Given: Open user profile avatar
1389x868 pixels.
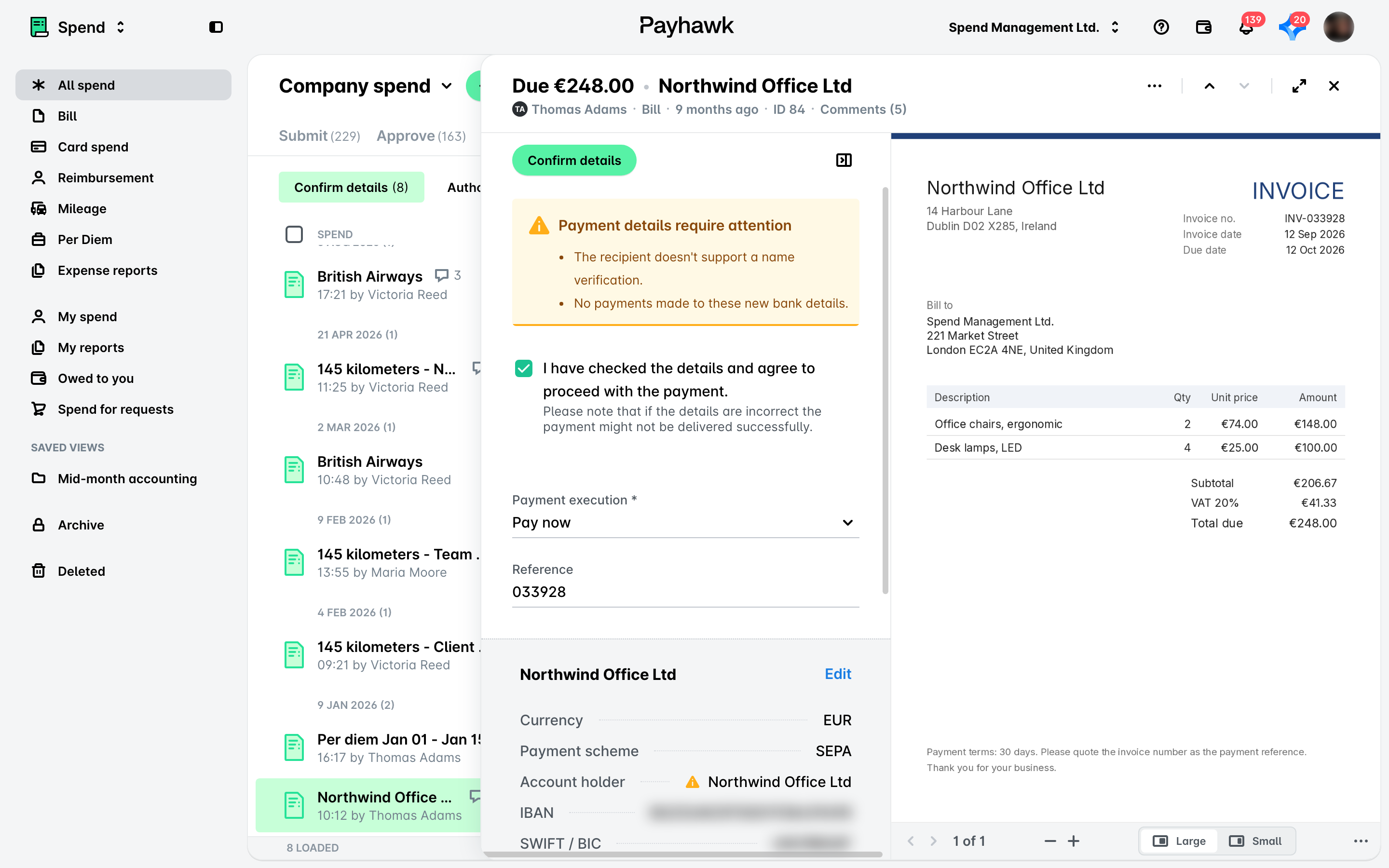Looking at the screenshot, I should 1338,27.
